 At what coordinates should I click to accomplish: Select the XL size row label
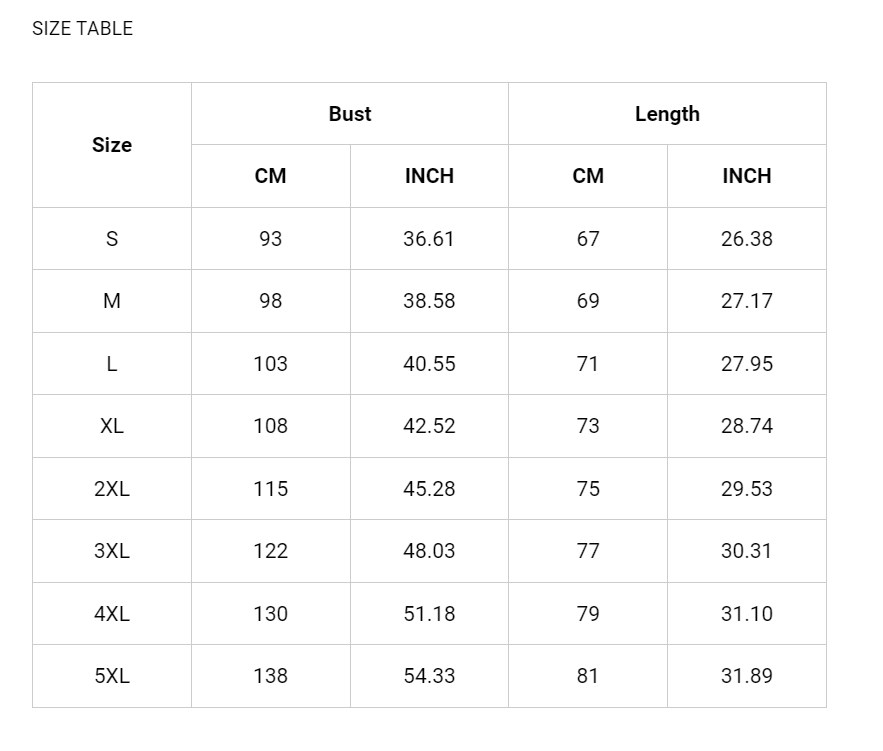coord(112,426)
